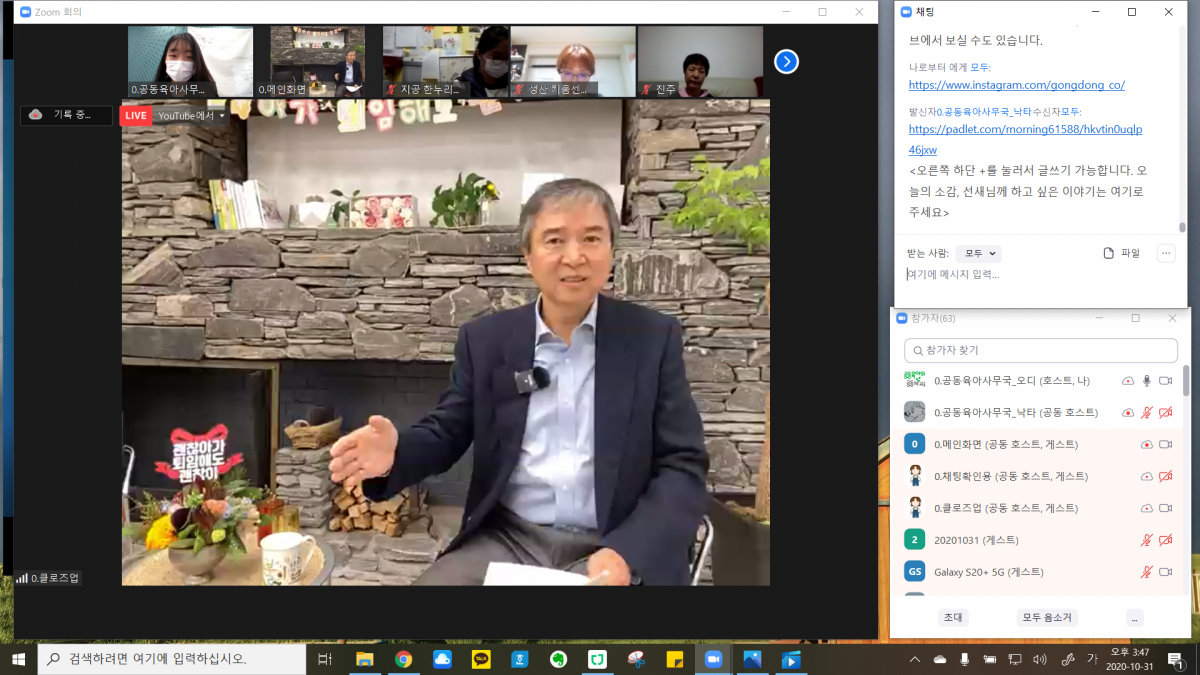The height and width of the screenshot is (675, 1200).
Task: Click the 기록 중 recording cloud indicator
Action: (x=66, y=115)
